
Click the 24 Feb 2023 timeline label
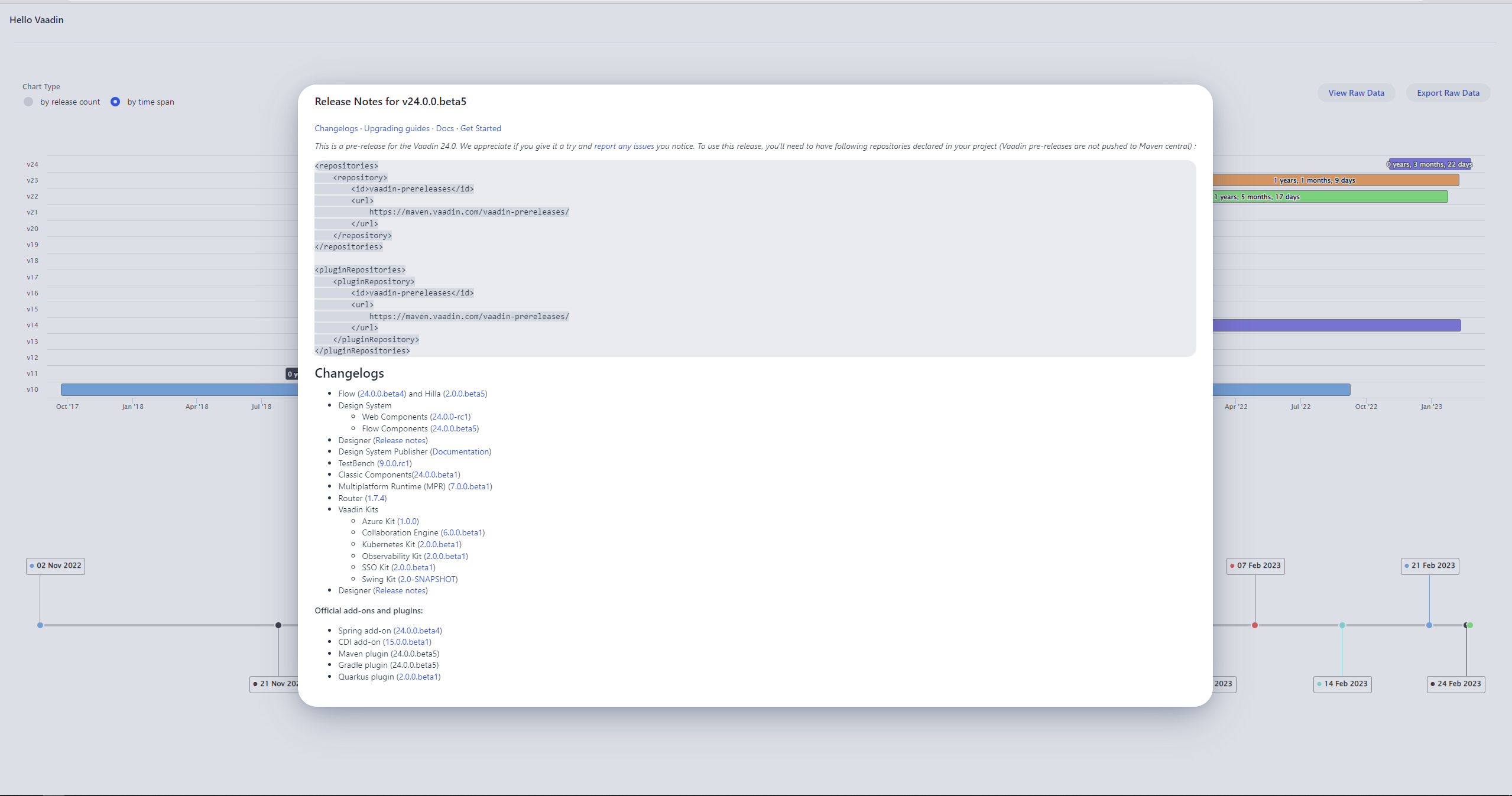click(1456, 684)
